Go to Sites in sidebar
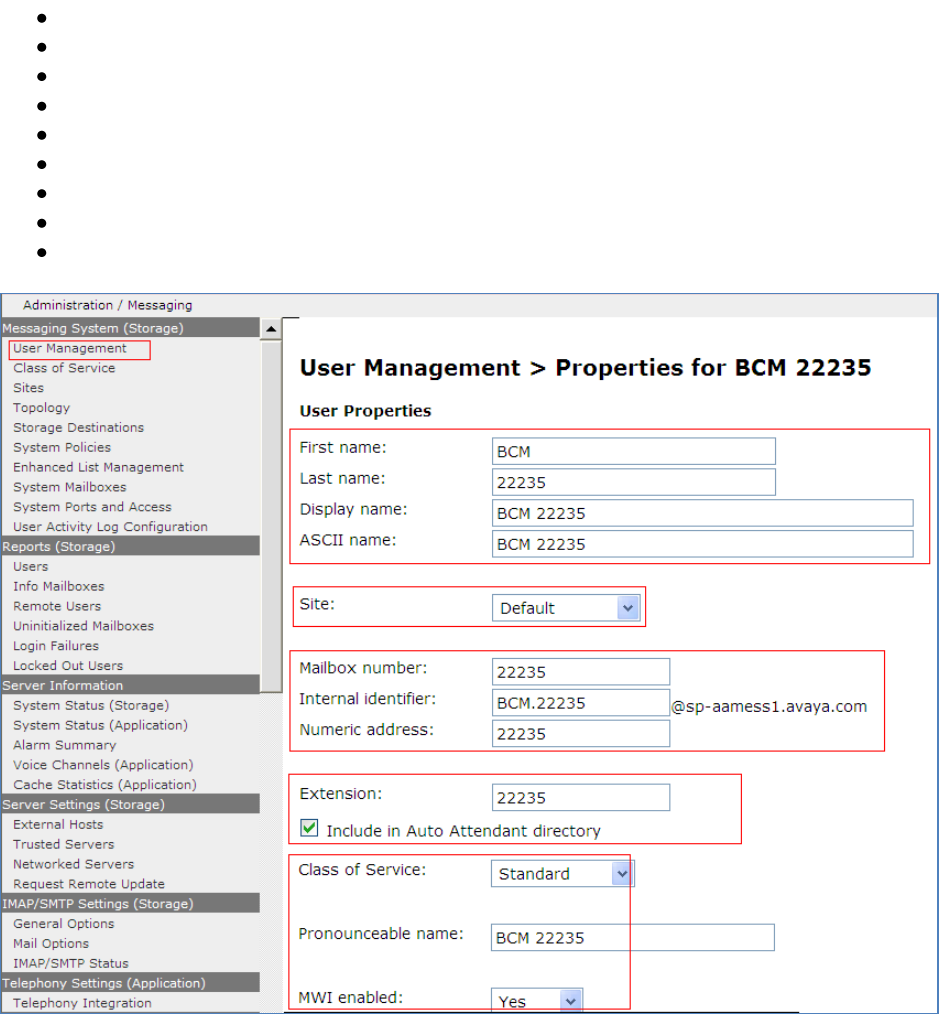Screen dimensions: 939x1014 click(28, 388)
